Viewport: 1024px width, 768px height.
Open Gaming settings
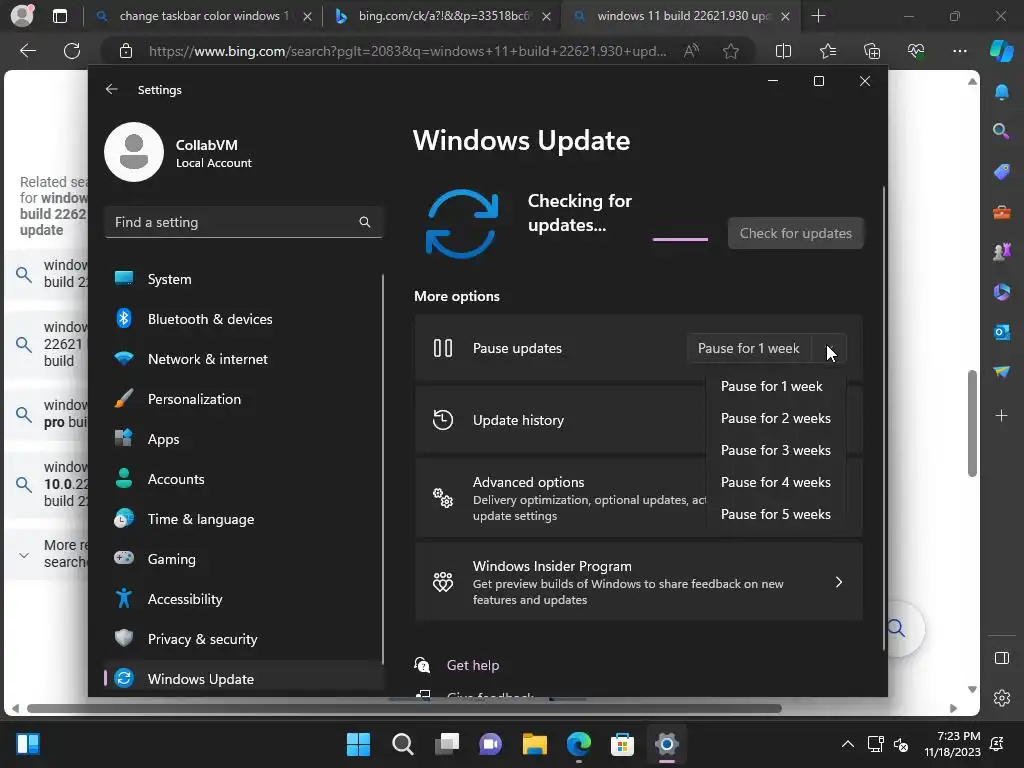pyautogui.click(x=242, y=559)
